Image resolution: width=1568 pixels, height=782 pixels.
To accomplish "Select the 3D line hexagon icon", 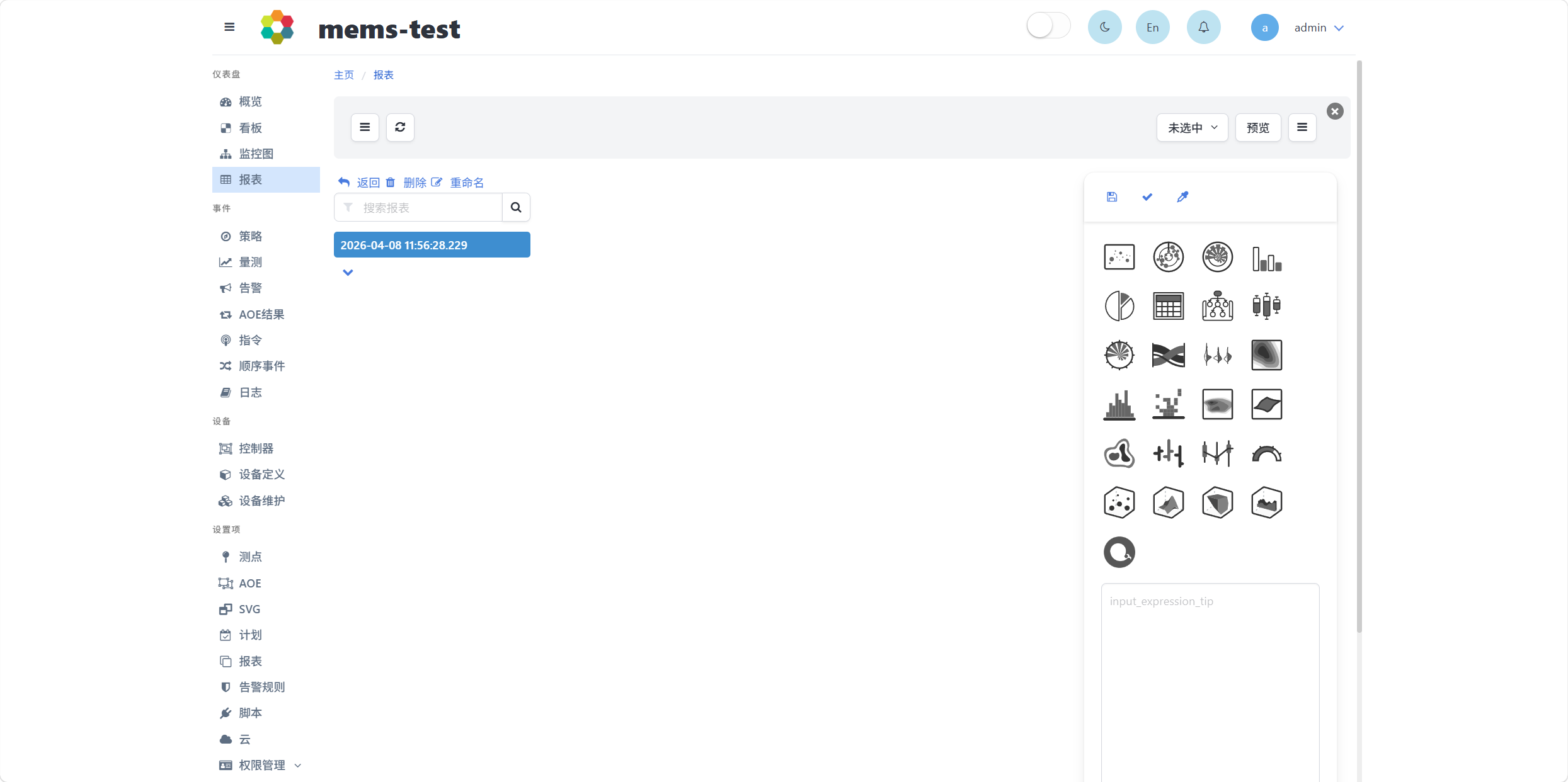I will (x=1267, y=502).
